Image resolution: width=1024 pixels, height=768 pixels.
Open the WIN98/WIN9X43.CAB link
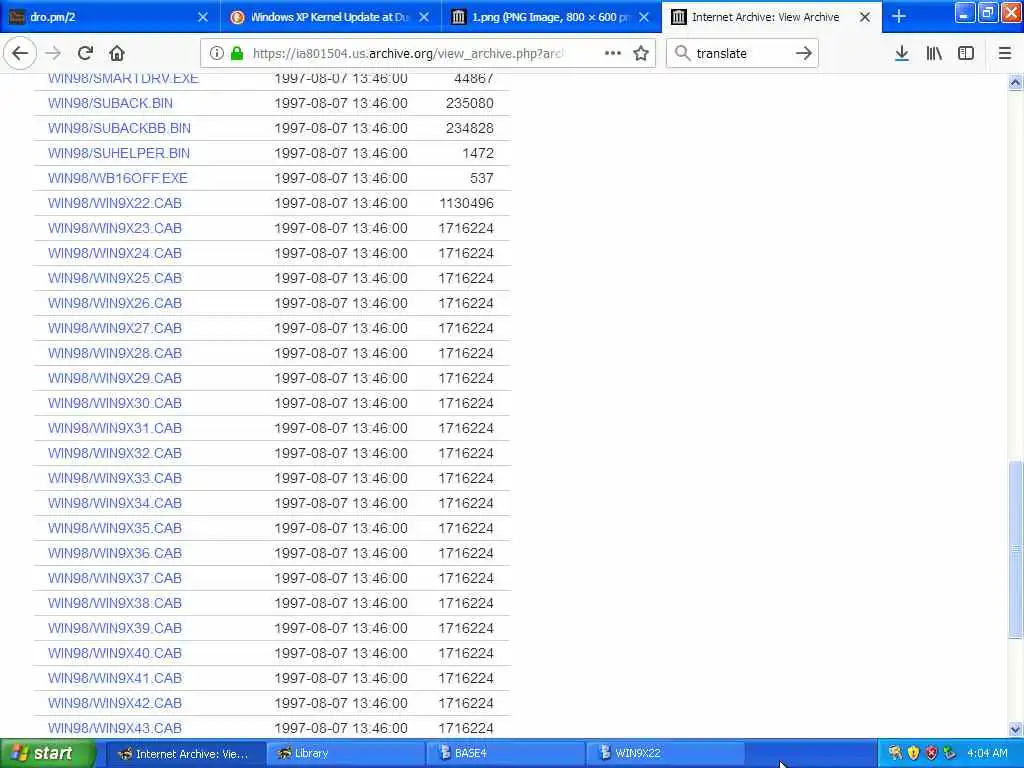click(115, 728)
